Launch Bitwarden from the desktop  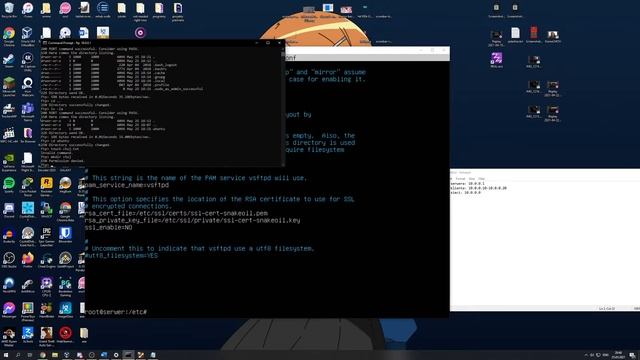click(x=65, y=235)
